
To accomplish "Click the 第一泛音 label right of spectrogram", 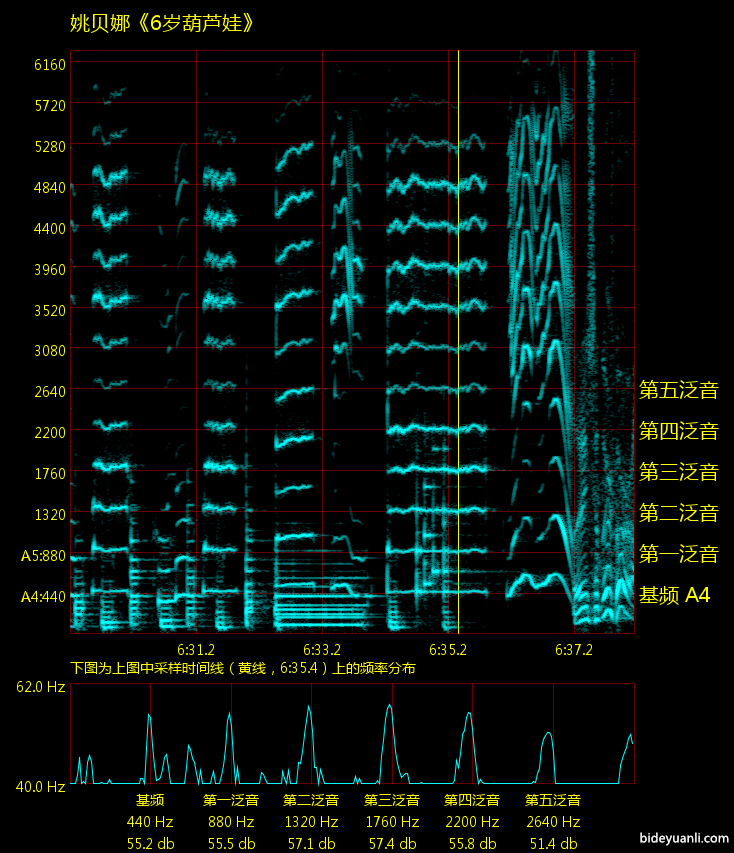I will pos(678,554).
